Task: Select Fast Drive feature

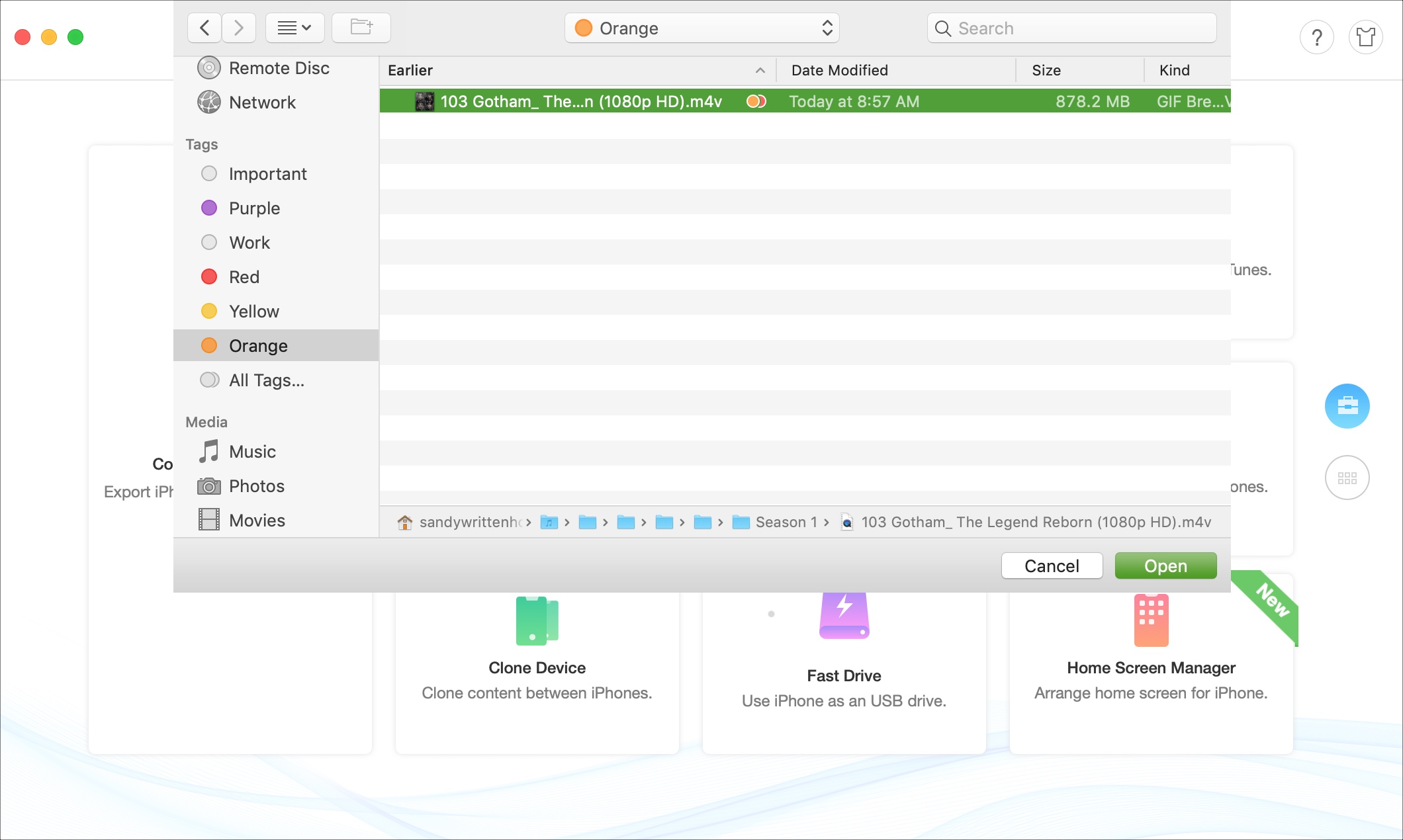Action: coord(843,675)
